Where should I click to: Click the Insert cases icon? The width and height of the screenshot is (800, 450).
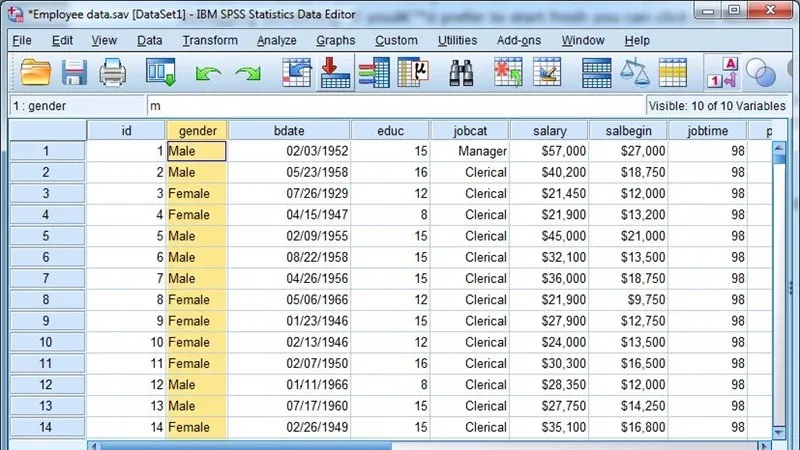(x=508, y=72)
